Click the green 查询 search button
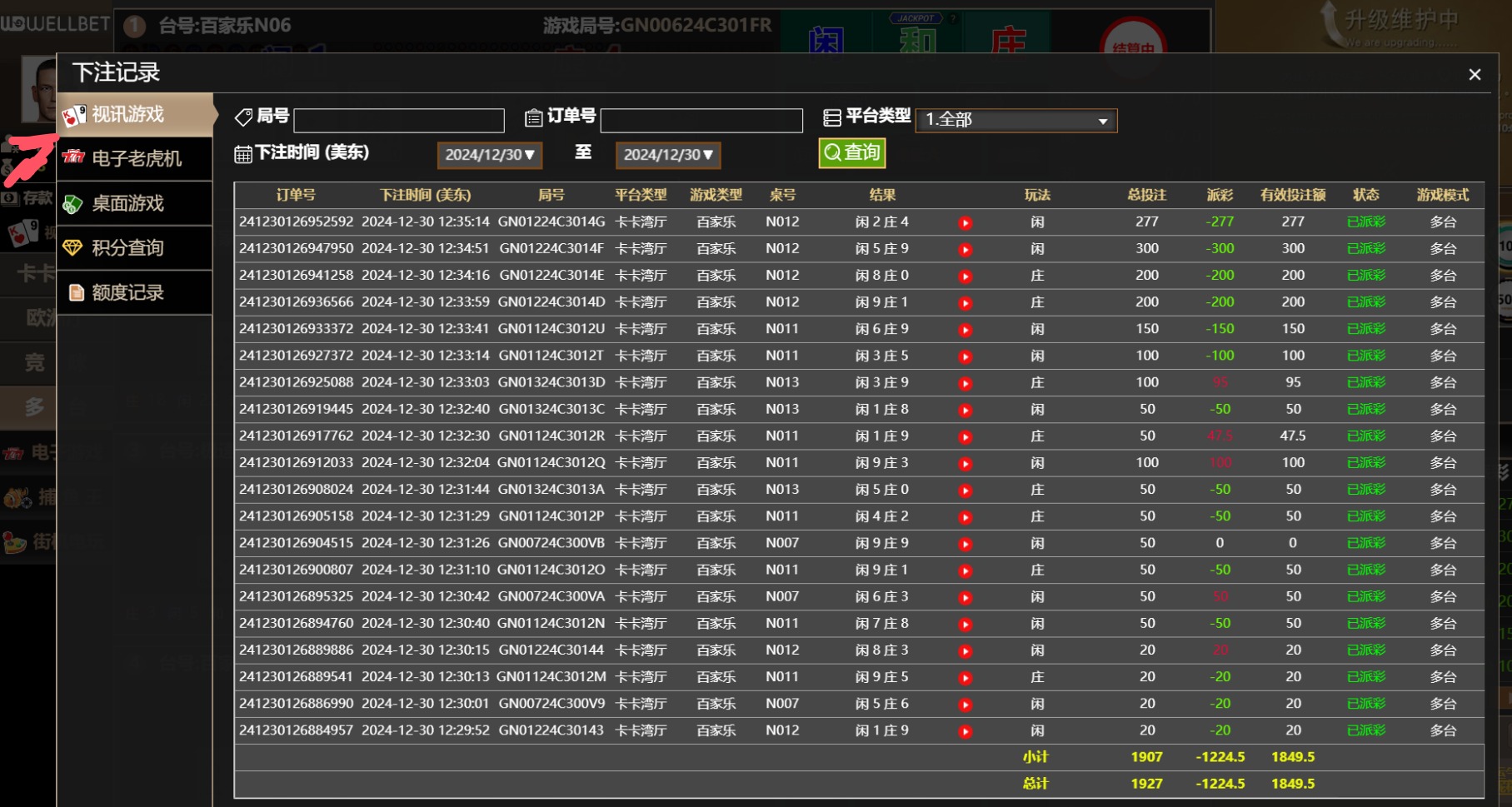The image size is (1512, 807). click(851, 152)
